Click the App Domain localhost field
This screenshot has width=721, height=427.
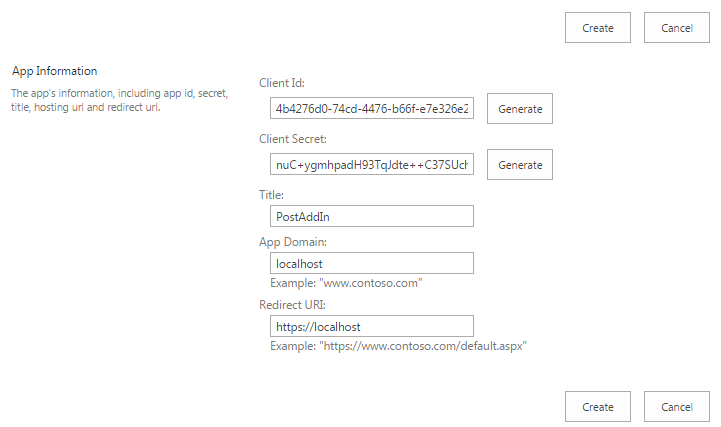click(371, 263)
